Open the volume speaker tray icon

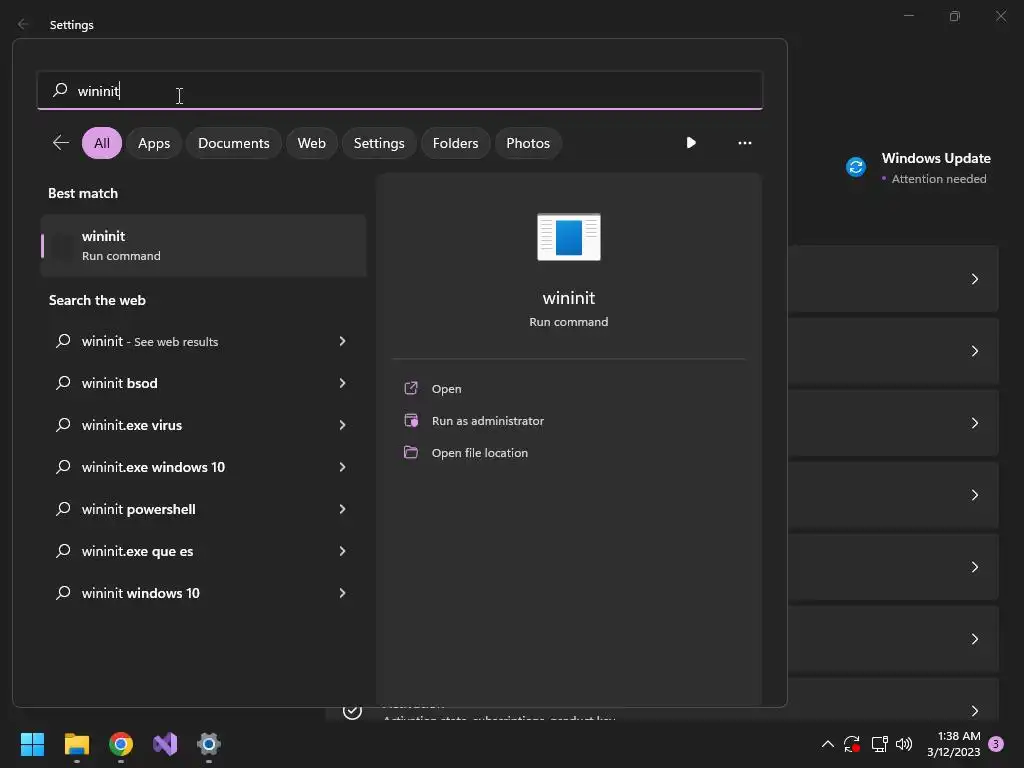(x=904, y=744)
